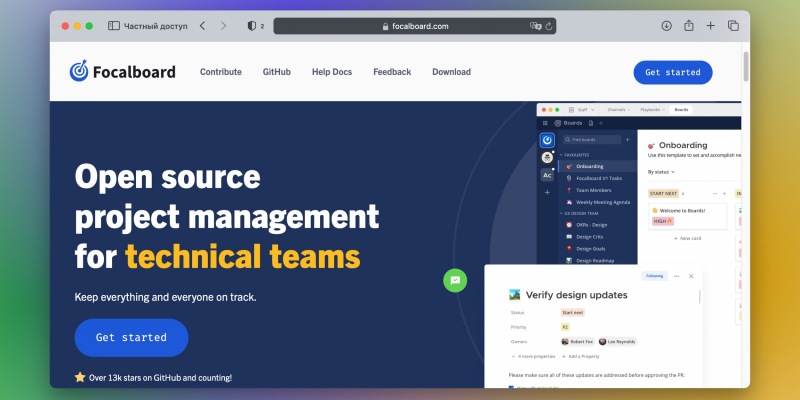Click the Get started button in the header
800x400 pixels.
click(672, 72)
